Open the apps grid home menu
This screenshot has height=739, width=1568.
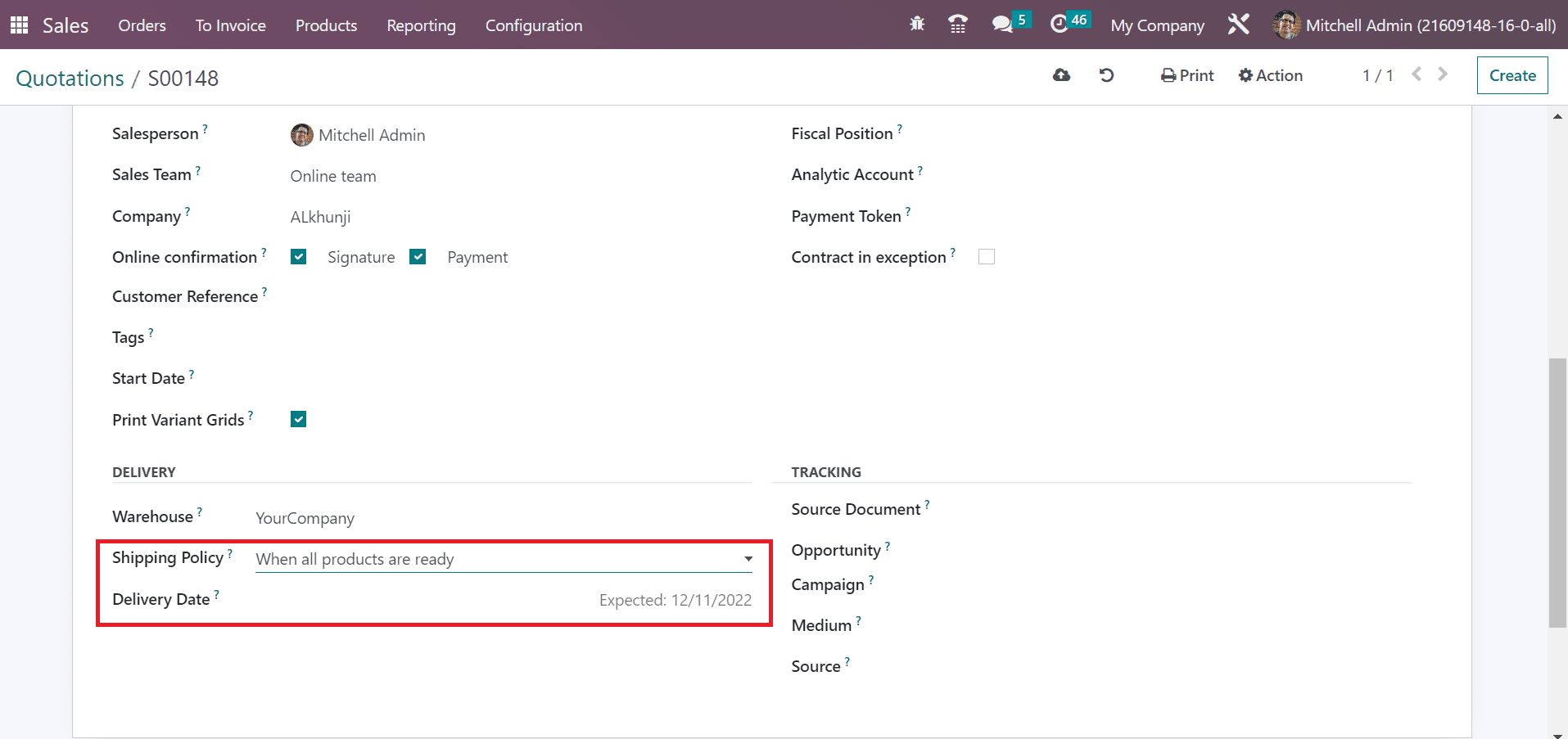pos(19,25)
